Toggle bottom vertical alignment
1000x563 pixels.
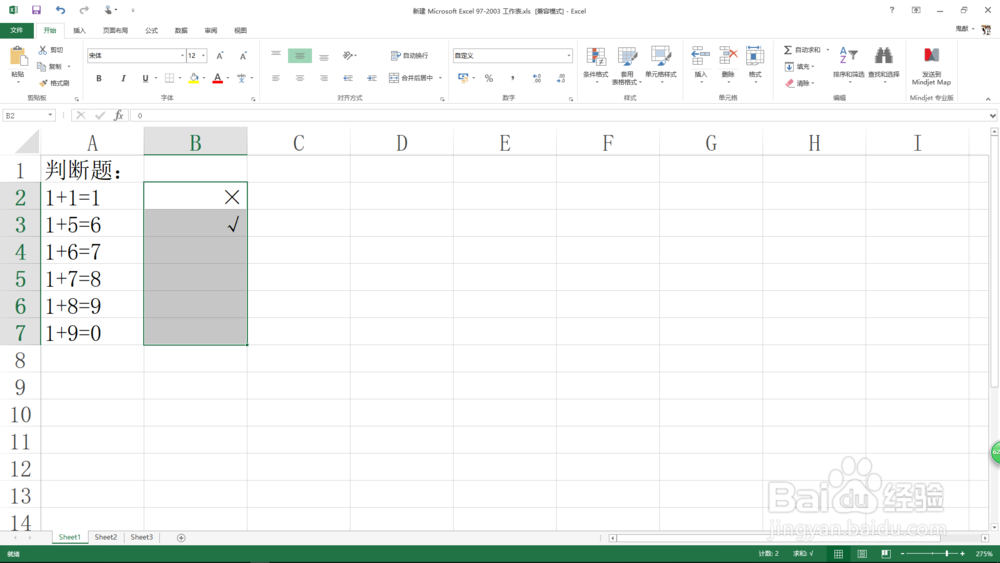pyautogui.click(x=324, y=55)
